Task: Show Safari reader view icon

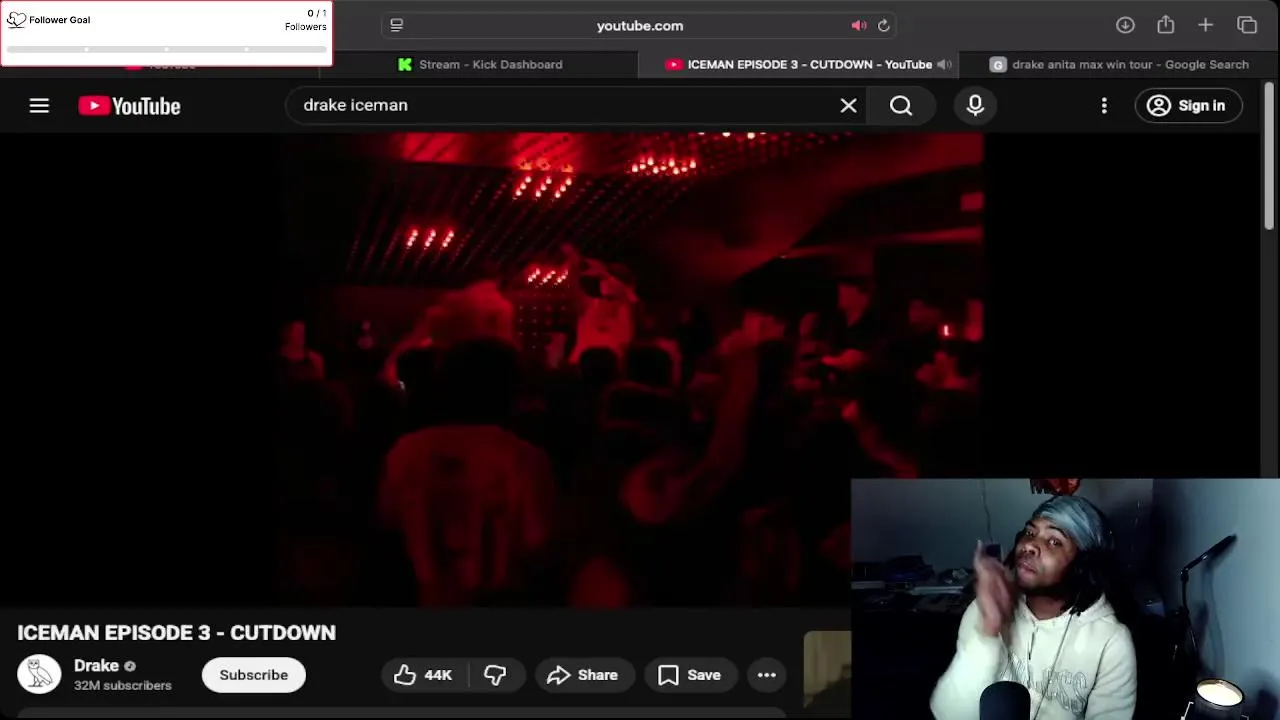Action: pyautogui.click(x=396, y=25)
